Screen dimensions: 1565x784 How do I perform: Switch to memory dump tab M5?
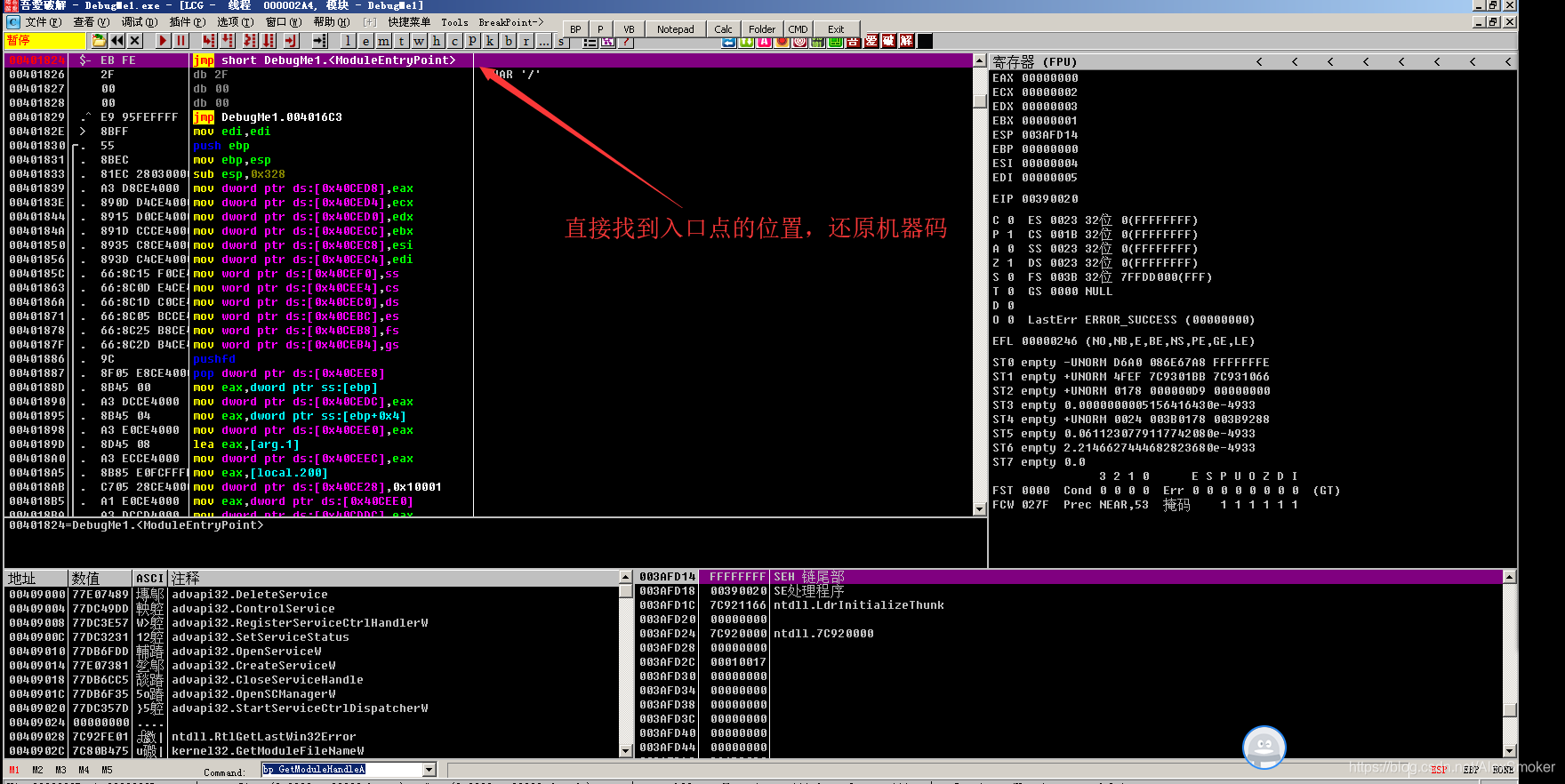pos(107,770)
